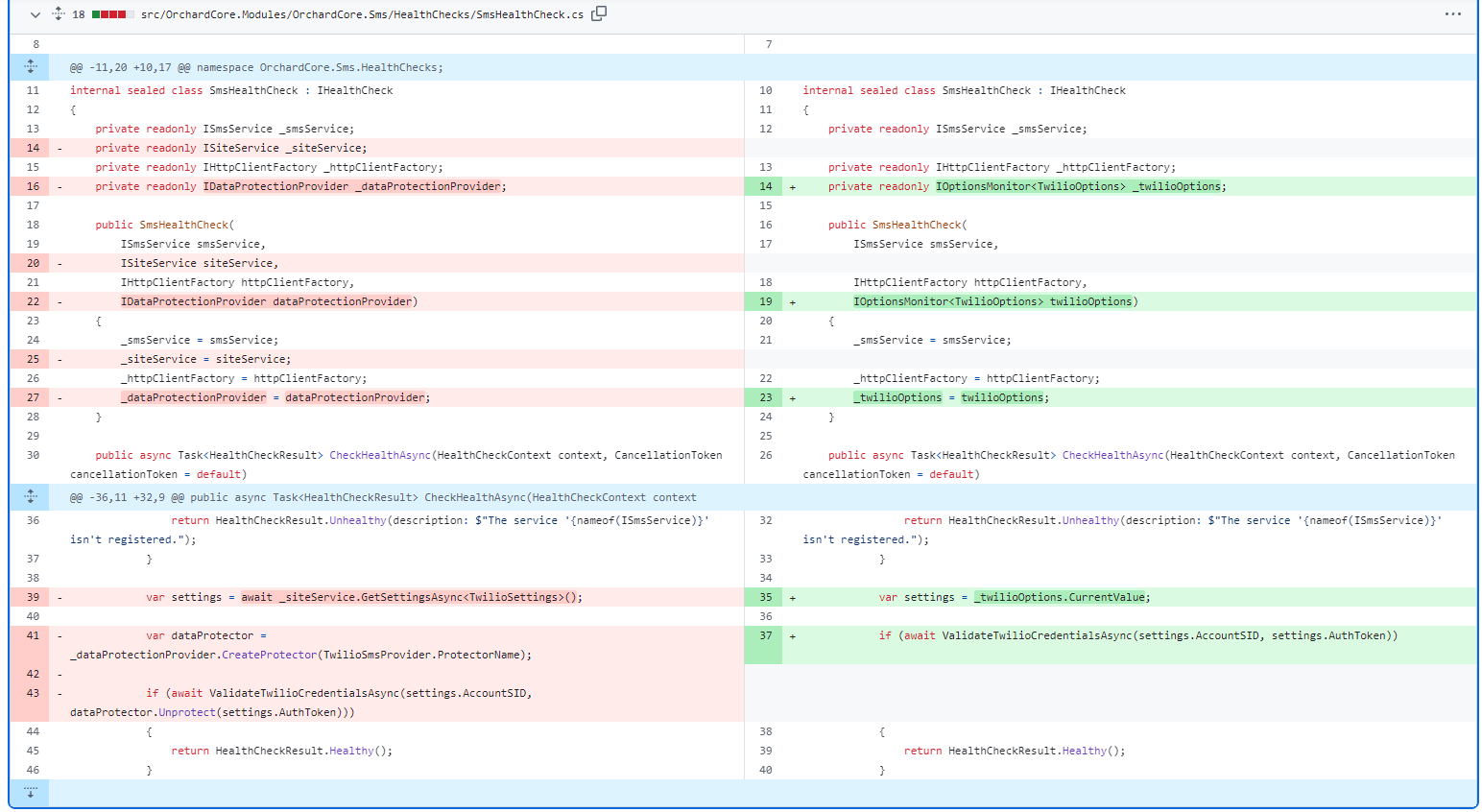Click 'public SmsHealthCheck(' constructor on left side
This screenshot has width=1482, height=812.
point(164,225)
